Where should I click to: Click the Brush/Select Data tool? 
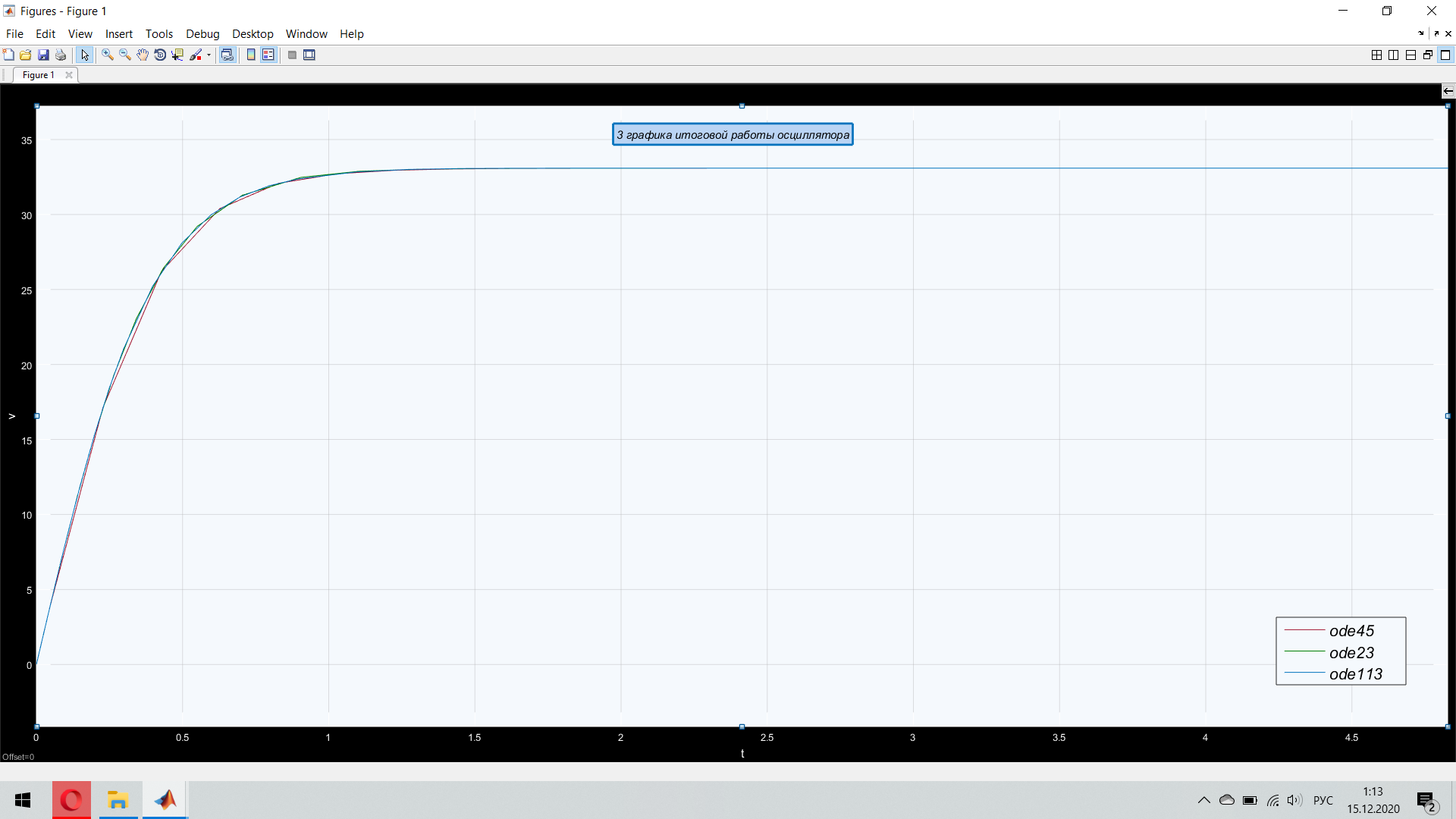point(196,55)
